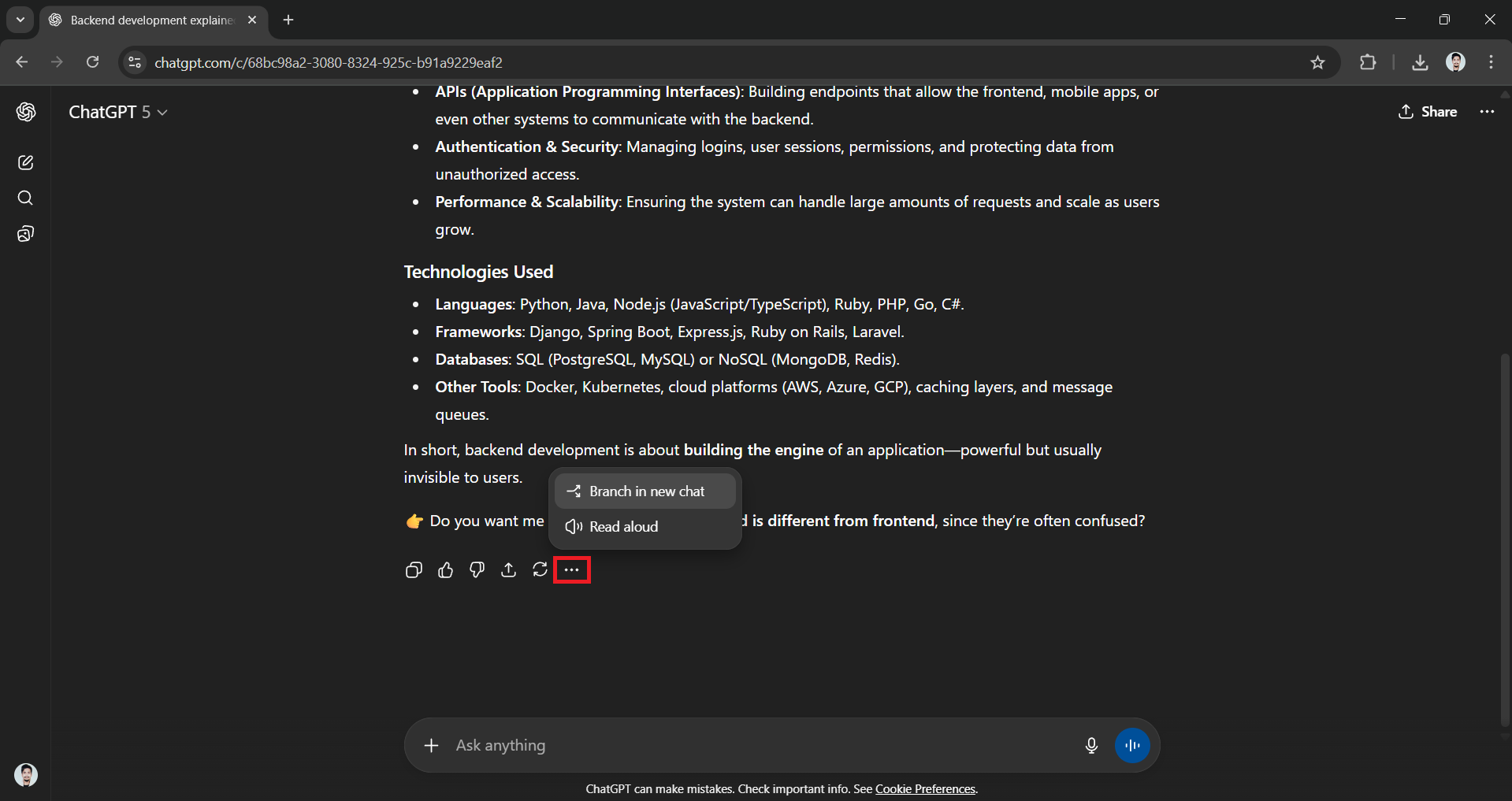Select Read aloud from the menu
The width and height of the screenshot is (1512, 801).
coord(622,526)
